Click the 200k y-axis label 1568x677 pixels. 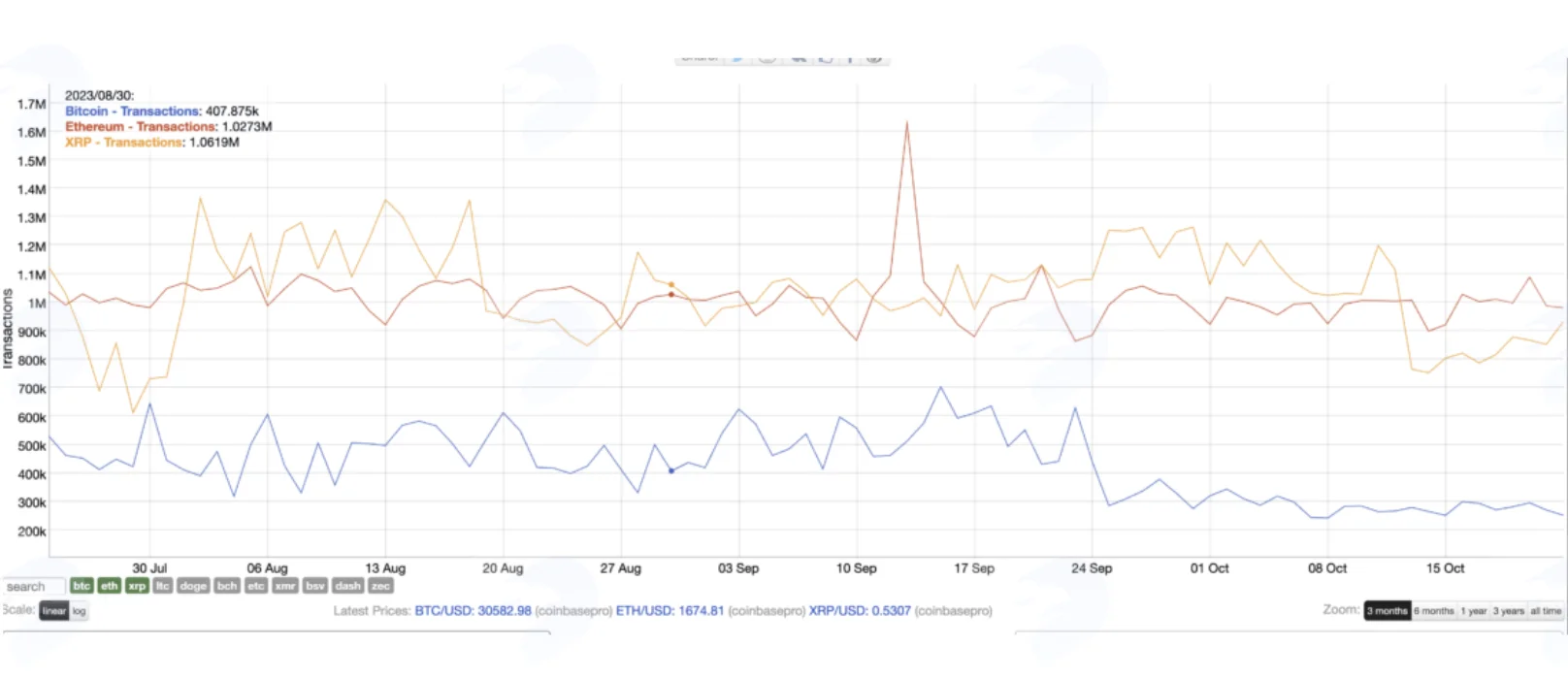31,532
